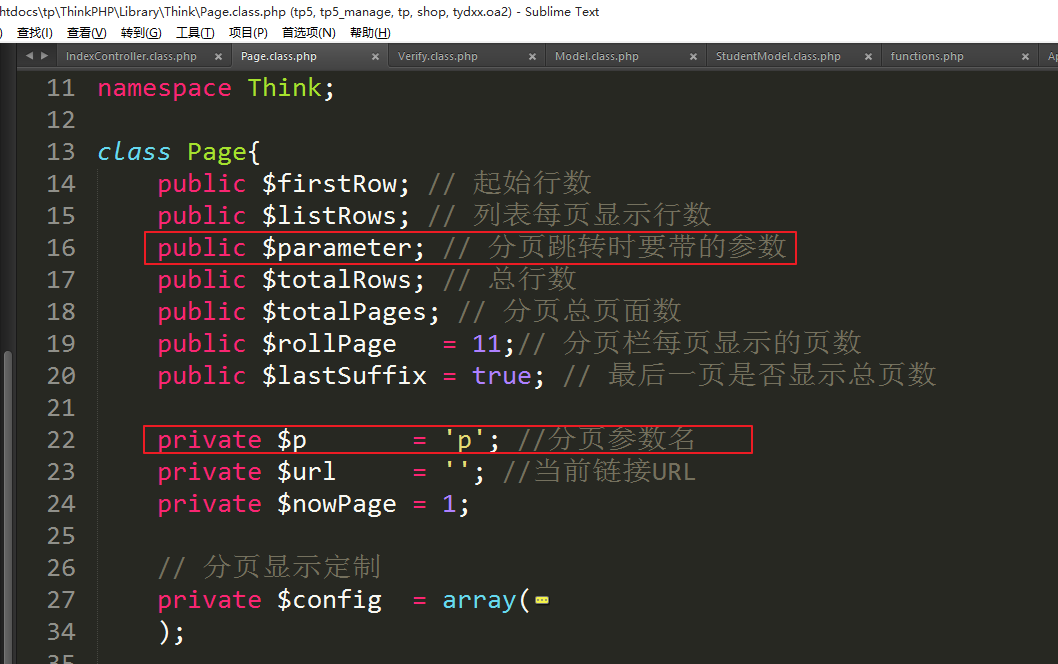Image resolution: width=1058 pixels, height=664 pixels.
Task: Close the StudentModel.class.php tab
Action: click(x=866, y=57)
